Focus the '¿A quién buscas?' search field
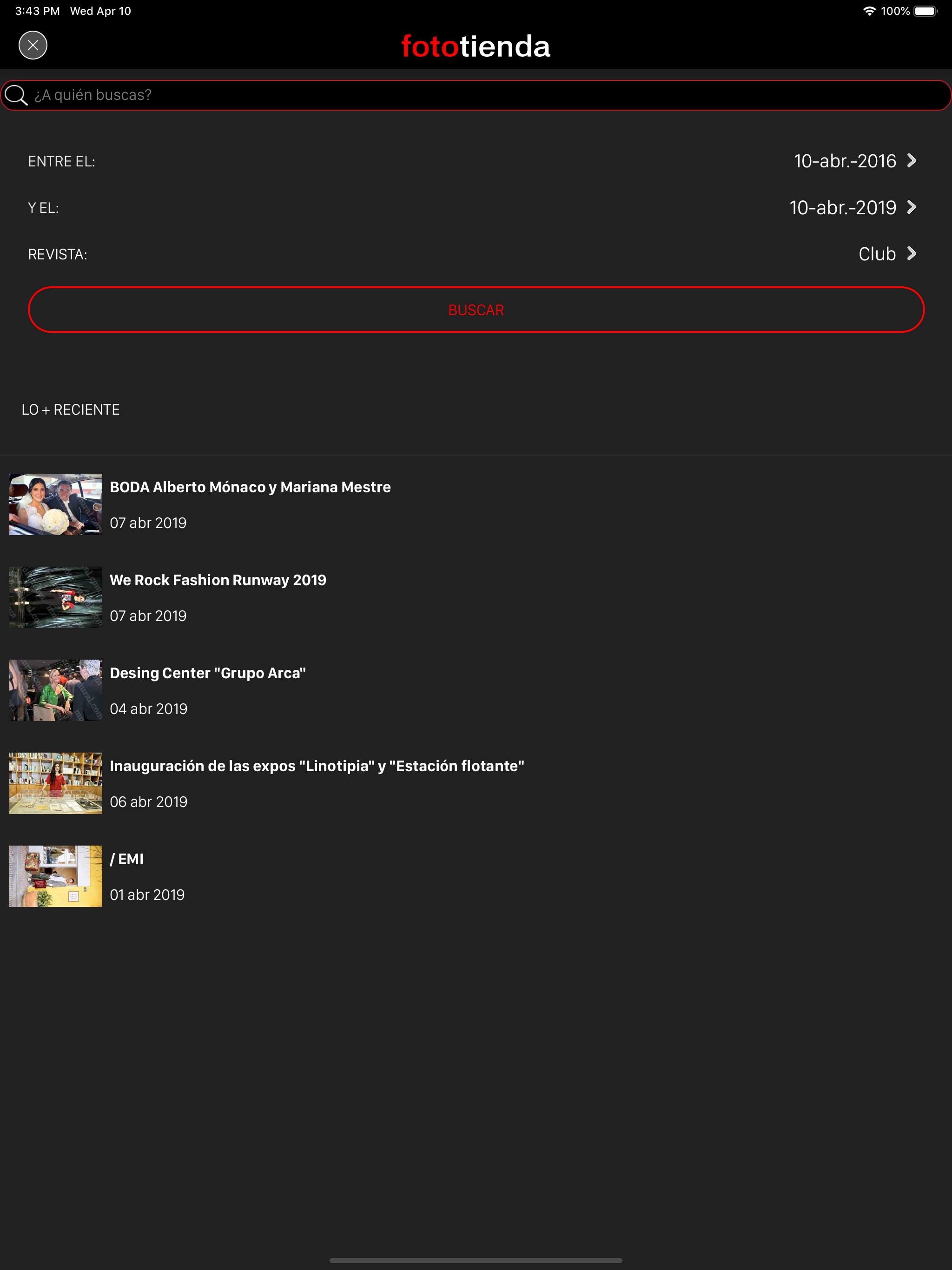Viewport: 952px width, 1270px height. coord(476,95)
